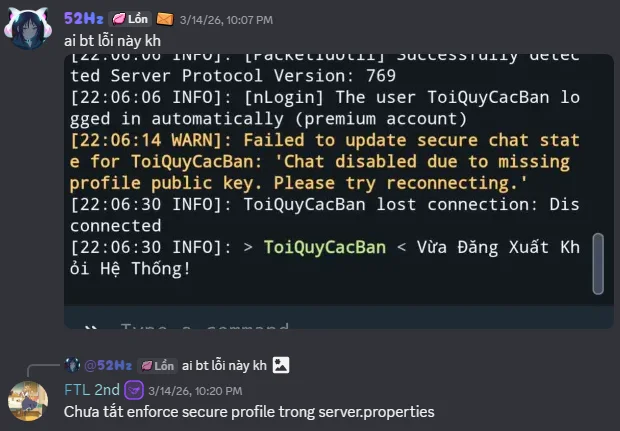Click the 52Hz username on first message

click(x=84, y=19)
